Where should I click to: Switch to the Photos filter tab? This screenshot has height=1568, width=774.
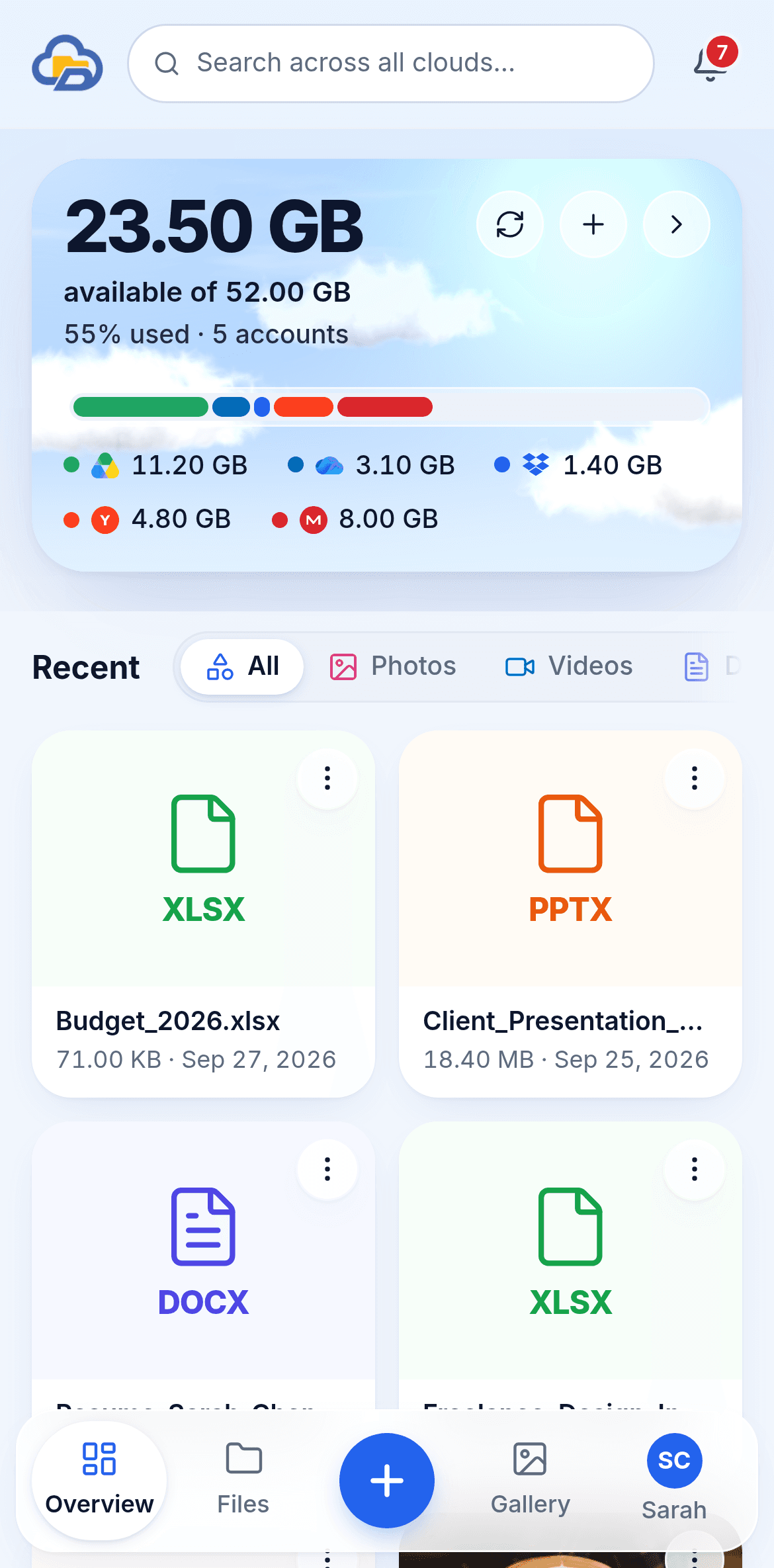[393, 666]
